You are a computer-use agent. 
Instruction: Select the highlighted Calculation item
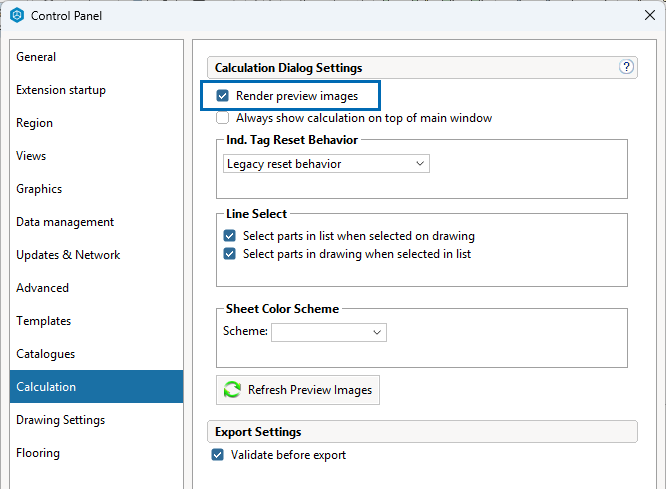pos(97,387)
